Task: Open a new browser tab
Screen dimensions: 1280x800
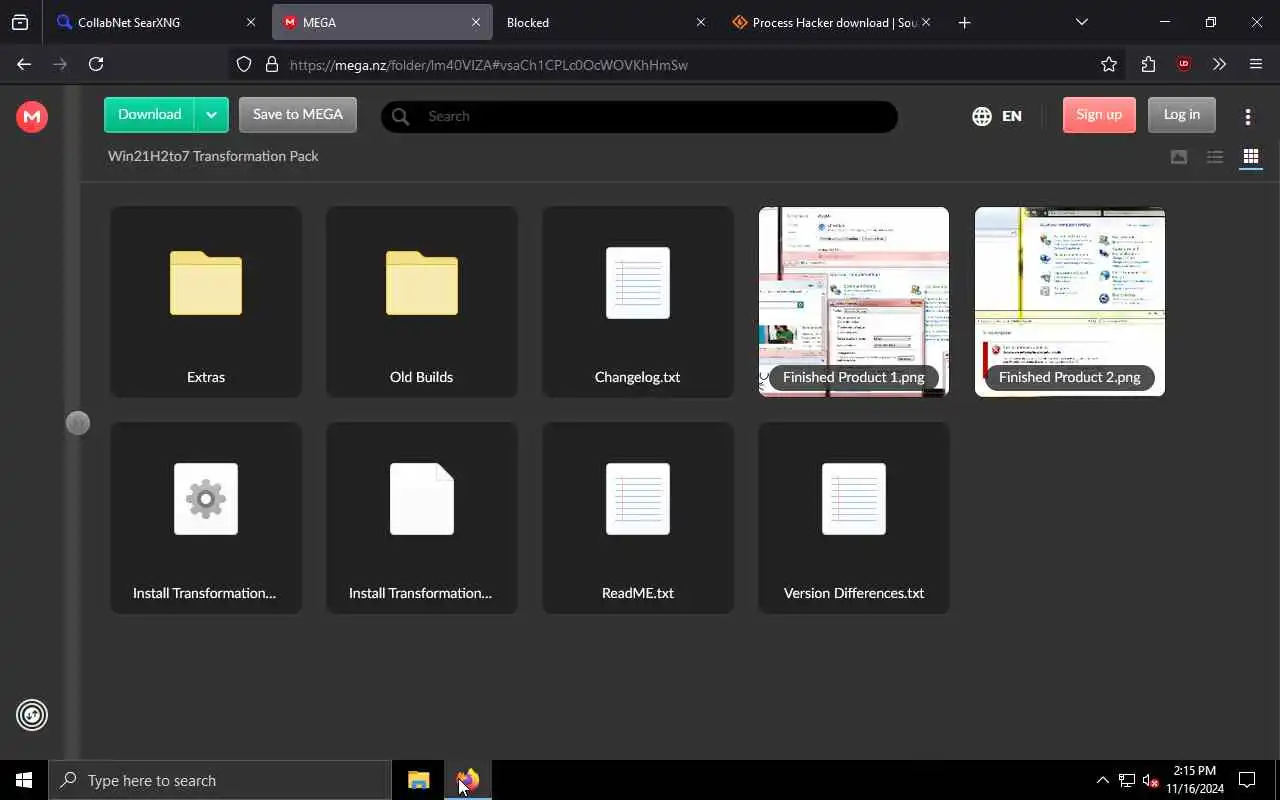Action: point(964,22)
